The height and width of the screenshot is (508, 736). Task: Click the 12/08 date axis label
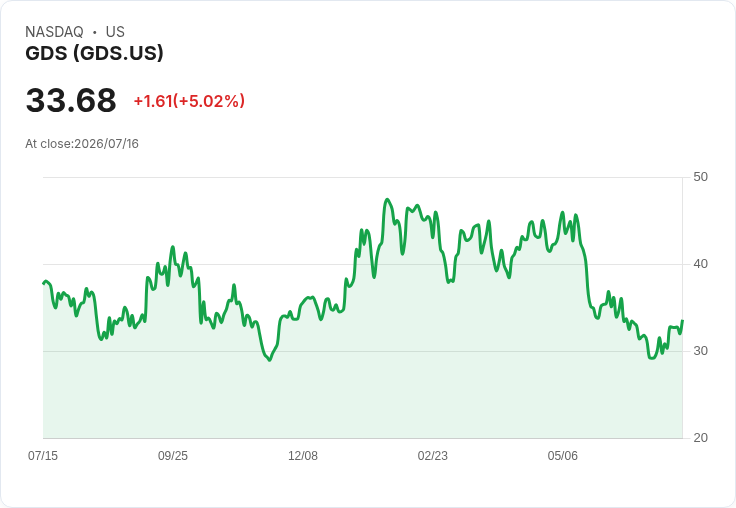303,456
